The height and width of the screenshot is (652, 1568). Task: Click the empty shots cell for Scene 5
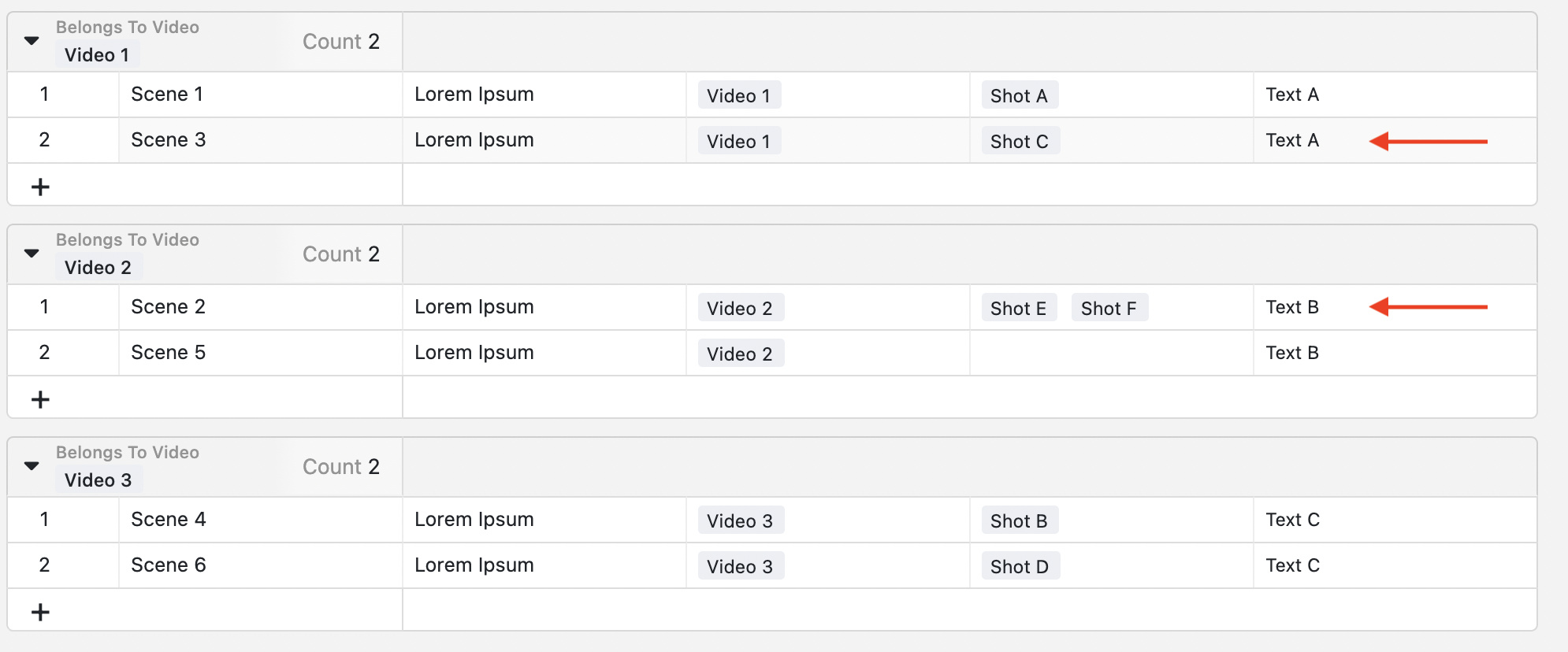pos(1111,353)
